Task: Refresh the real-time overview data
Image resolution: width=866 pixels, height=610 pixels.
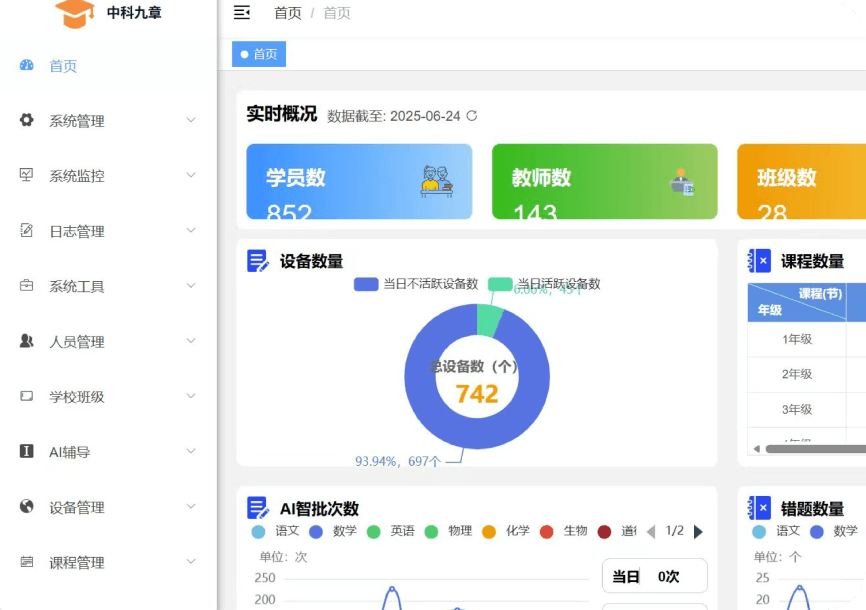Action: [472, 116]
